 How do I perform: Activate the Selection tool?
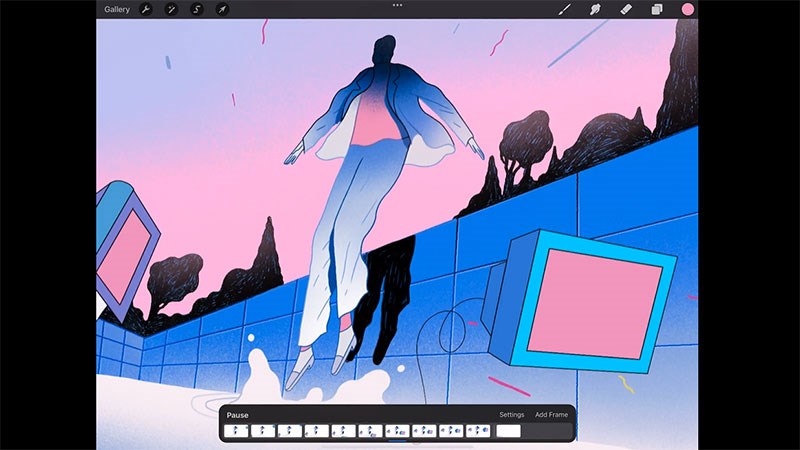click(197, 9)
